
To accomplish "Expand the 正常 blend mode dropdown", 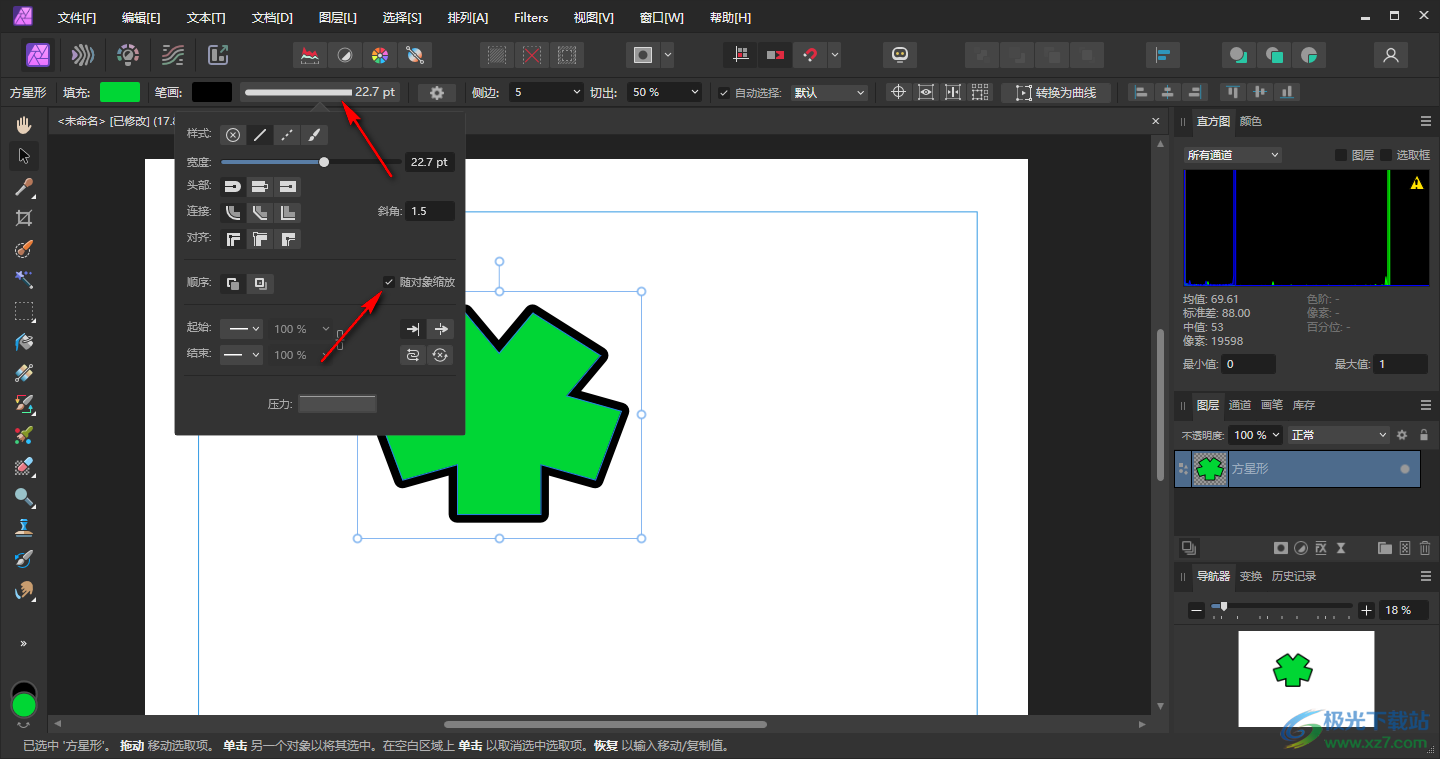I will click(x=1338, y=435).
